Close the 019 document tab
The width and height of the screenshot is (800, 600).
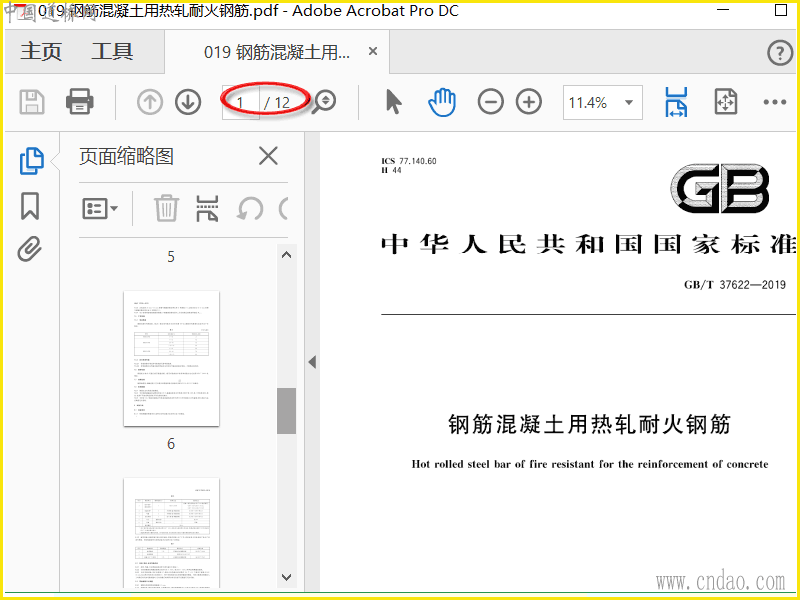tap(373, 51)
